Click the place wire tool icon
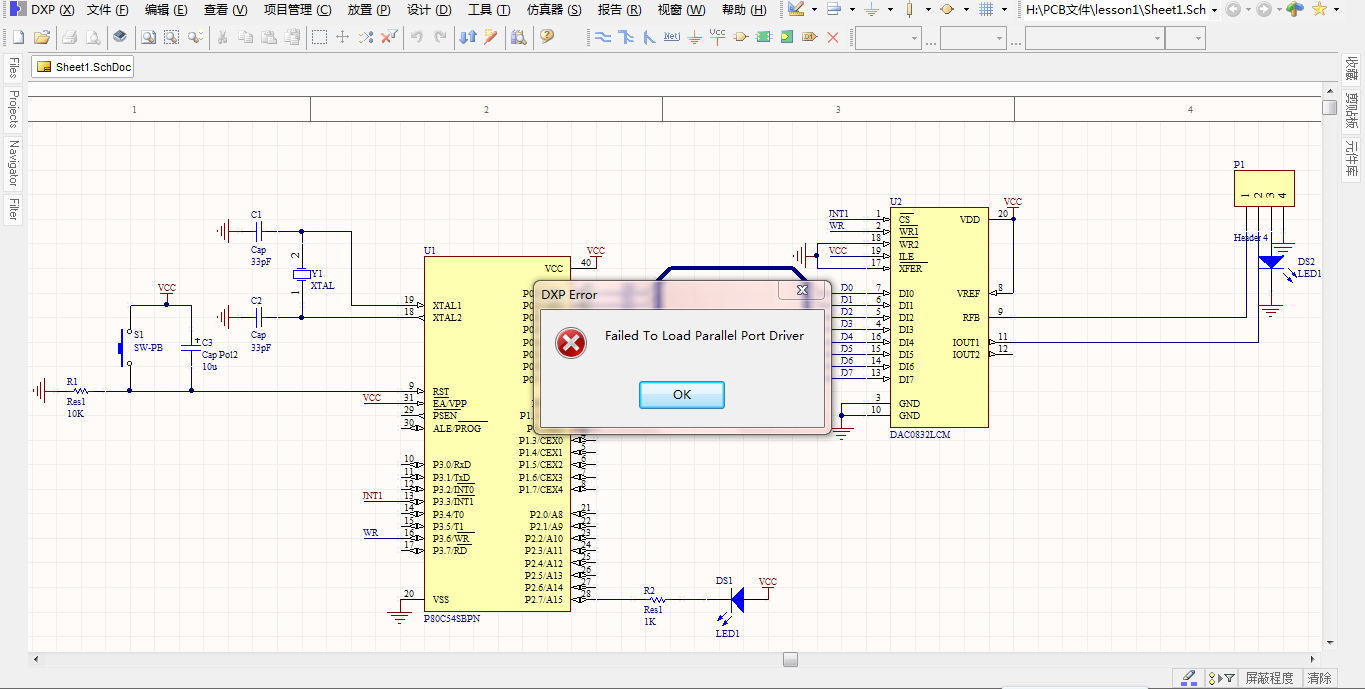Image resolution: width=1365 pixels, height=689 pixels. point(603,37)
